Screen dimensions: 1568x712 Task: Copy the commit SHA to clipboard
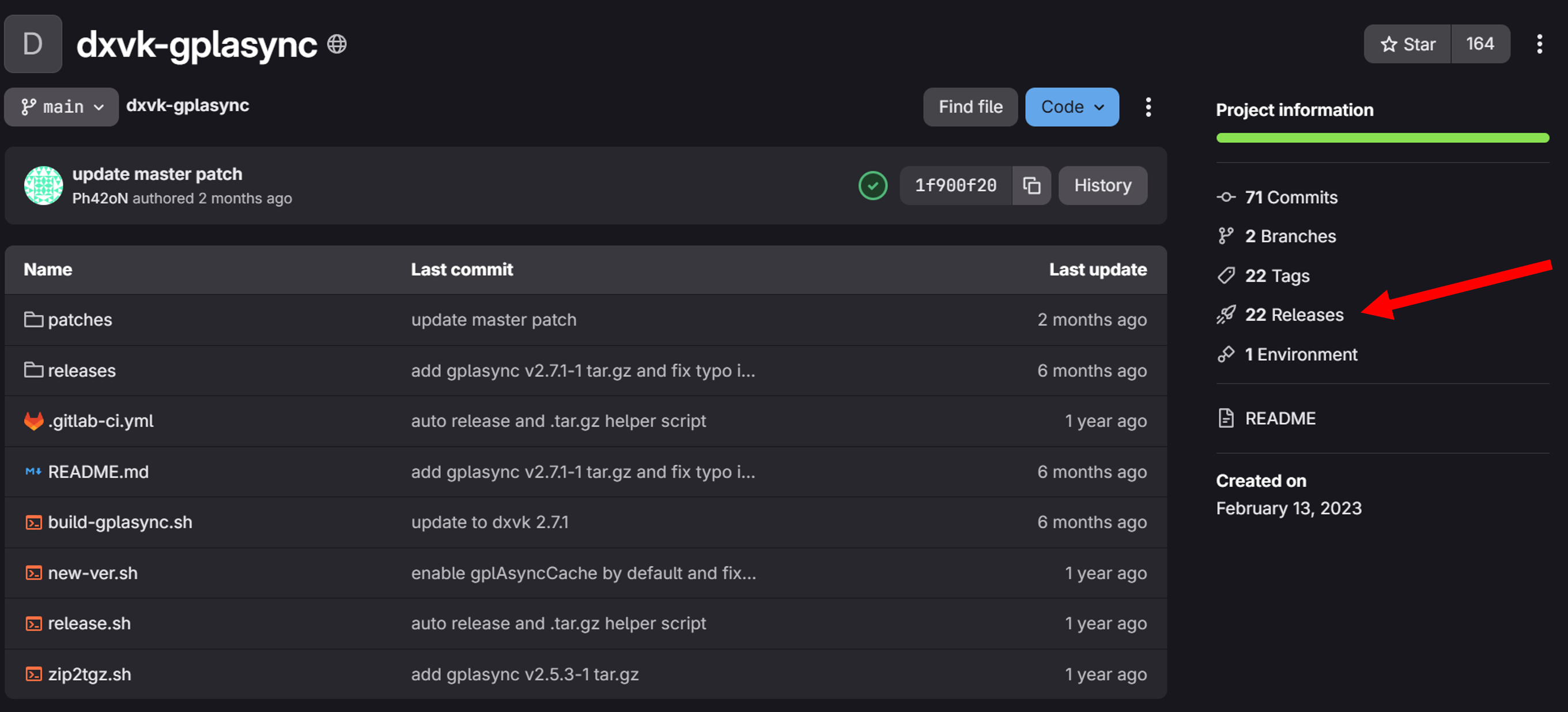click(x=1031, y=185)
